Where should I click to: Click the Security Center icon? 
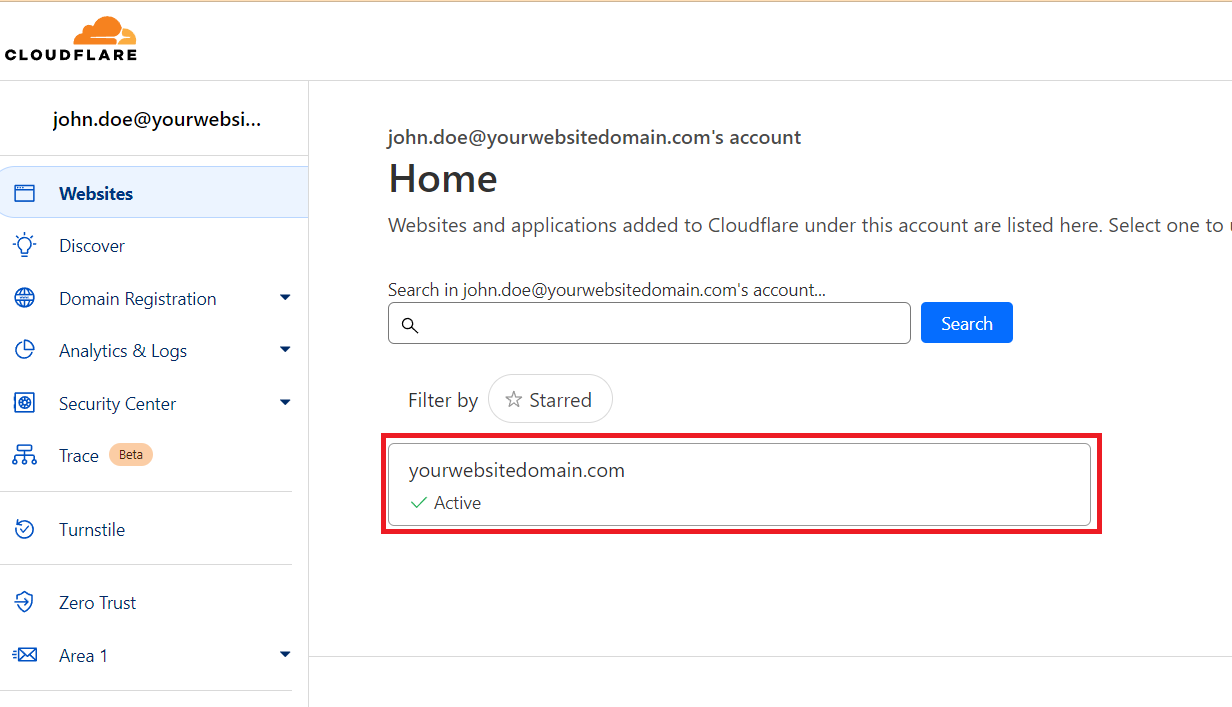pyautogui.click(x=24, y=403)
